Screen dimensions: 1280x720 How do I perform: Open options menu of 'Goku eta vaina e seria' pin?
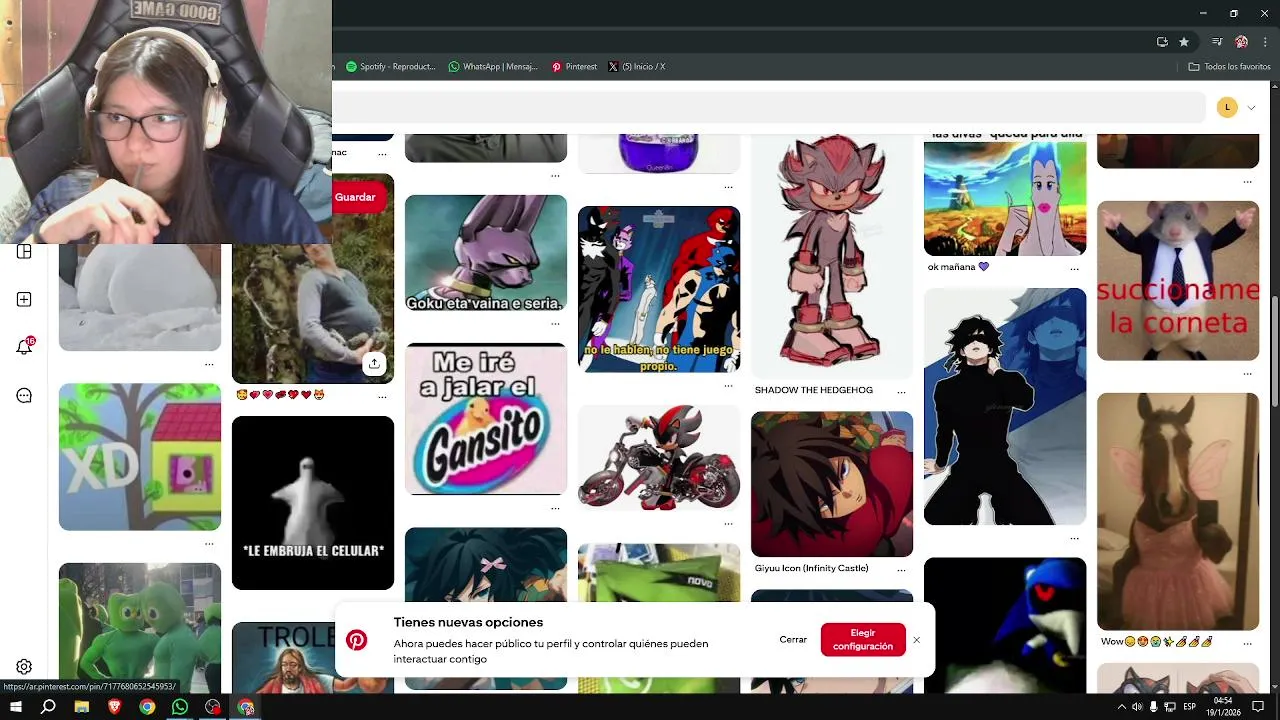point(555,324)
